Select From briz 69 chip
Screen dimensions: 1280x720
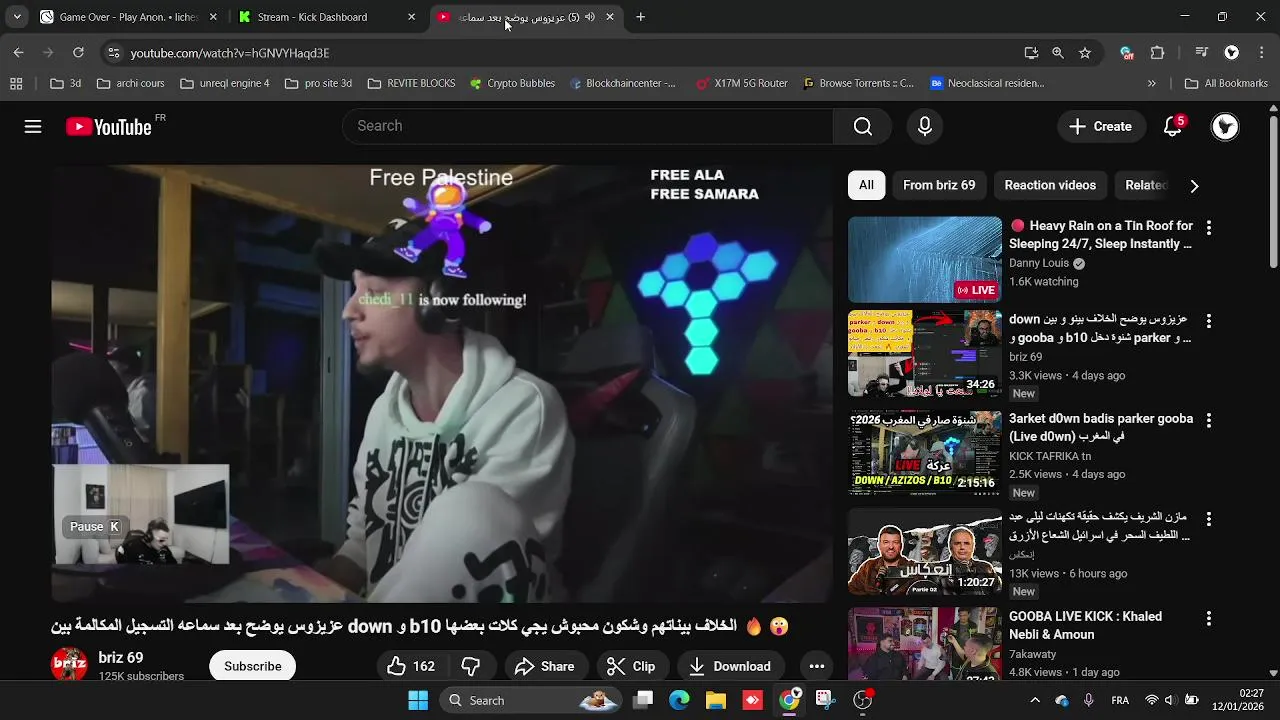click(x=939, y=185)
